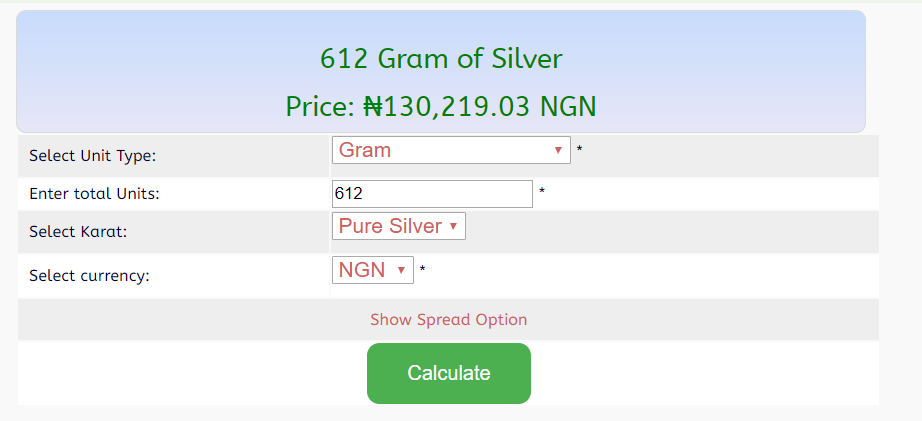
Task: Click the arrow on the Pure Silver selector
Action: (453, 227)
